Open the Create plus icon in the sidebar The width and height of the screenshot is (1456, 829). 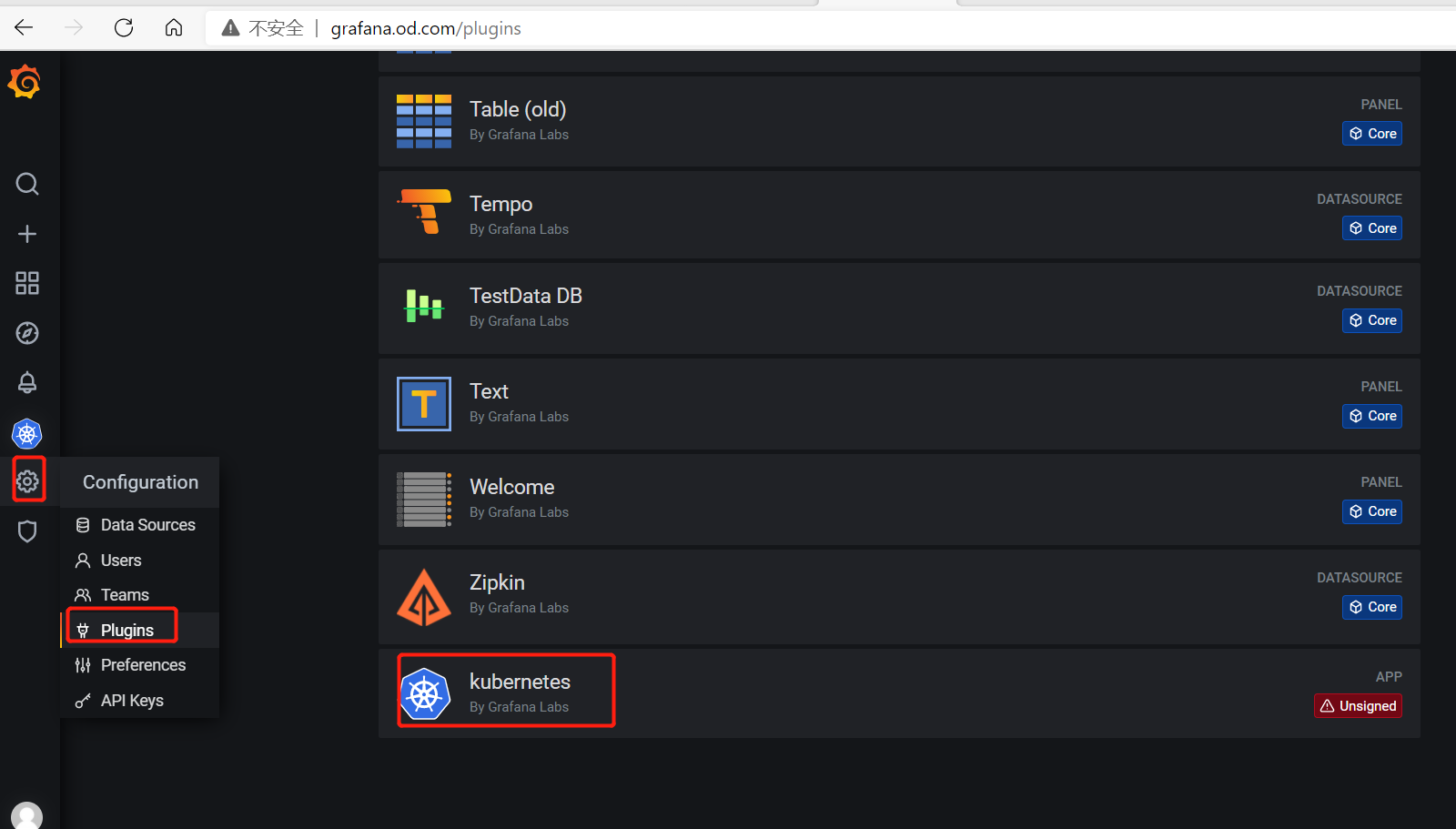click(x=27, y=234)
